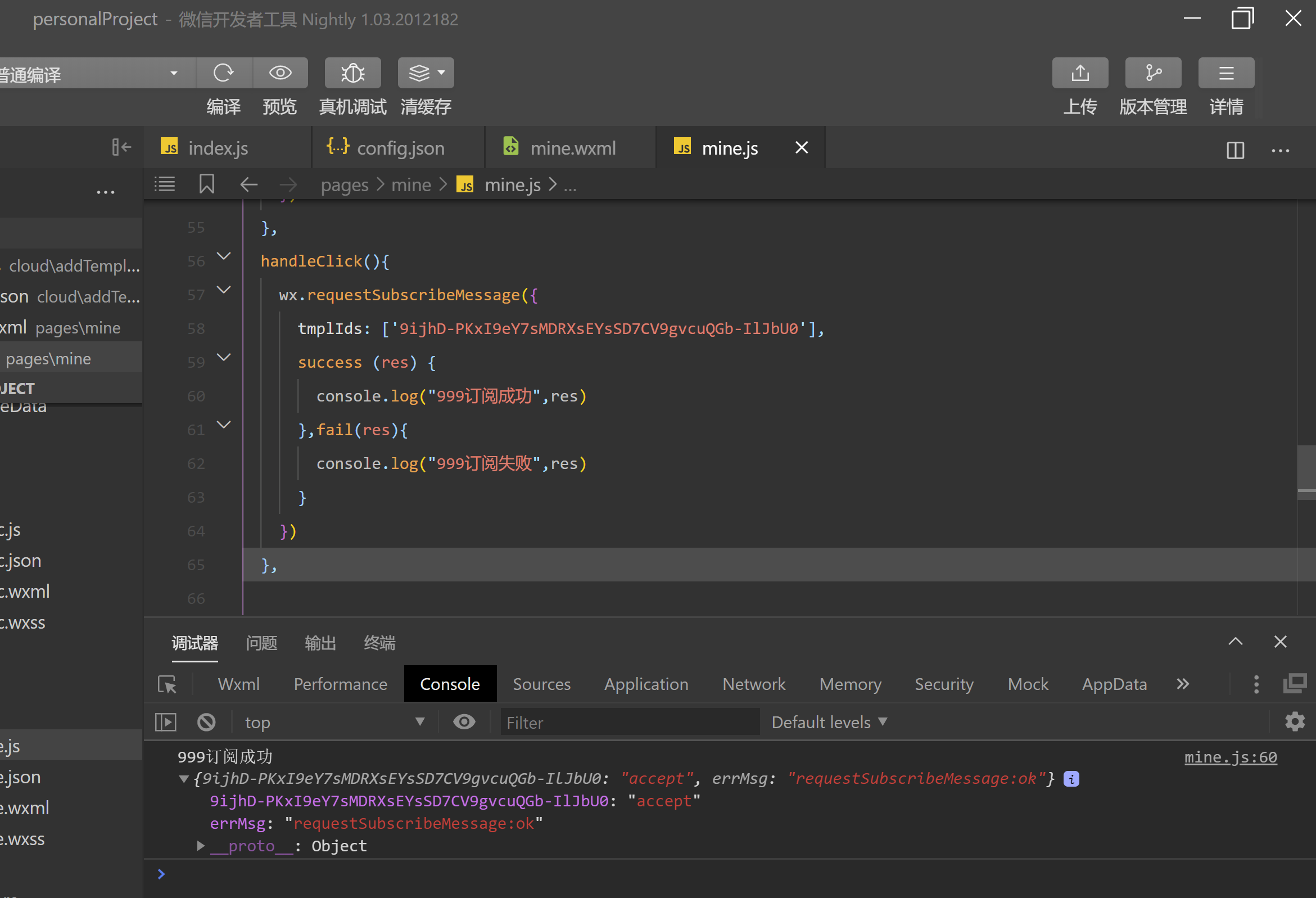
Task: Click the console Filter input field
Action: pyautogui.click(x=628, y=722)
